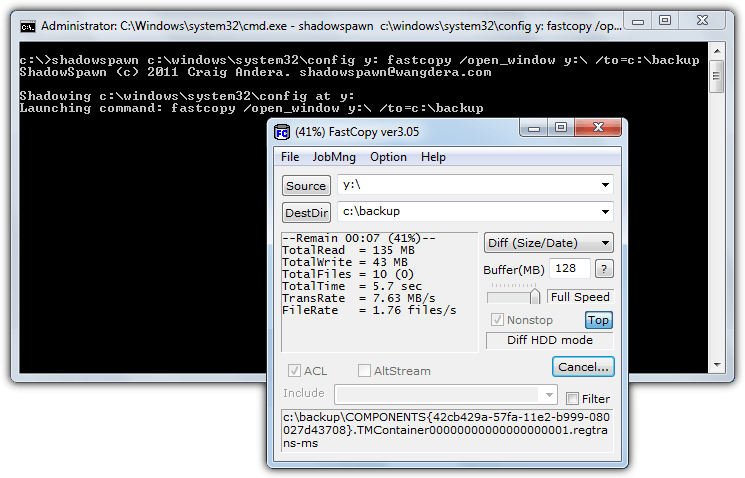The height and width of the screenshot is (478, 745).
Task: Open the Option menu
Action: click(388, 157)
